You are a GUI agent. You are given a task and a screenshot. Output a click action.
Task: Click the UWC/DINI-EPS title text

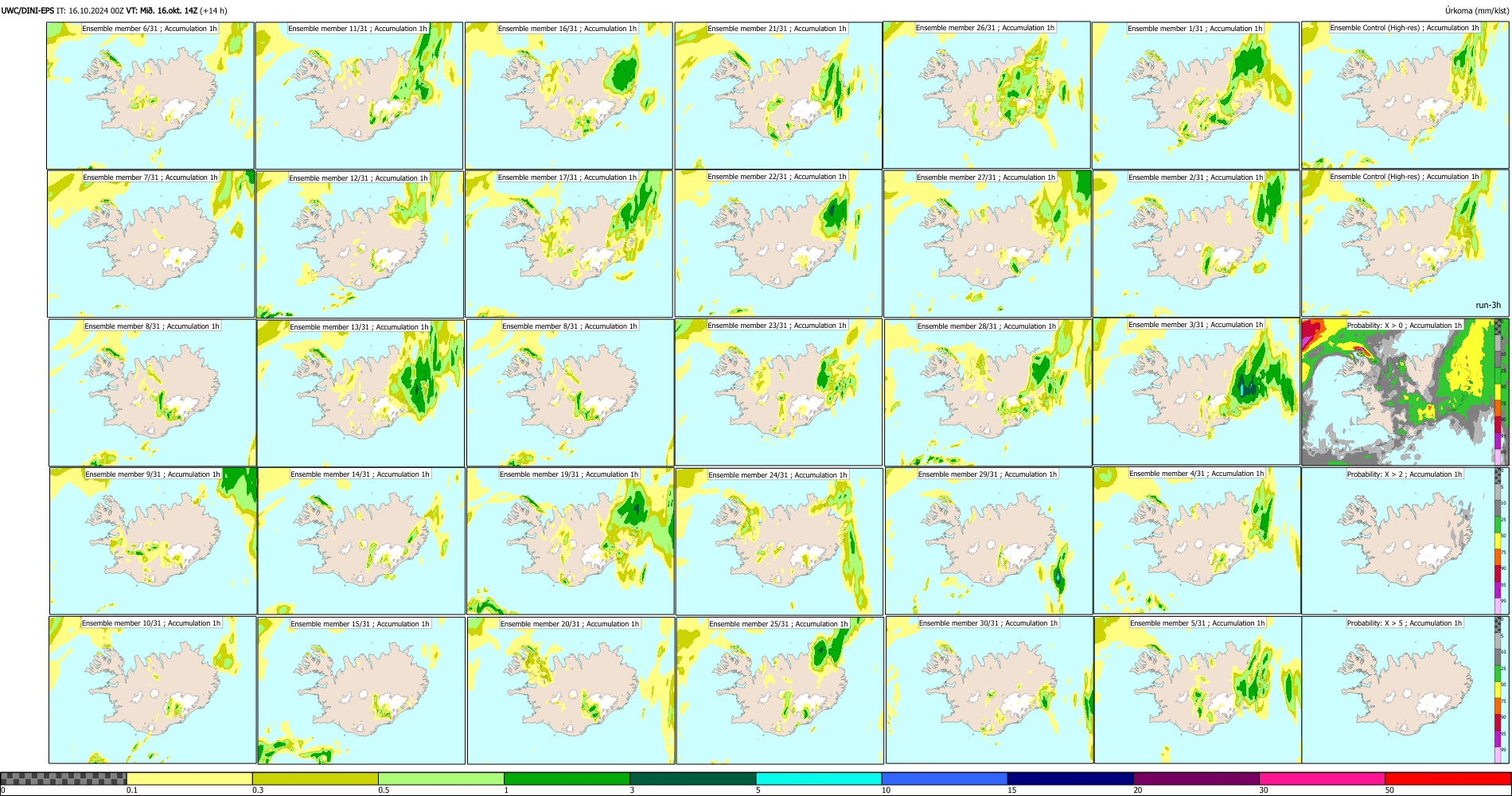pyautogui.click(x=28, y=10)
